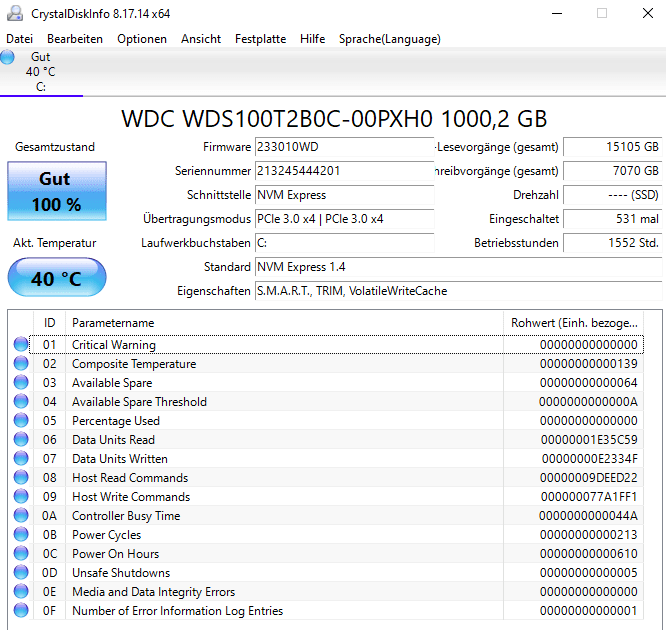Click the Drehzahl value ---- (SSD)

612,195
